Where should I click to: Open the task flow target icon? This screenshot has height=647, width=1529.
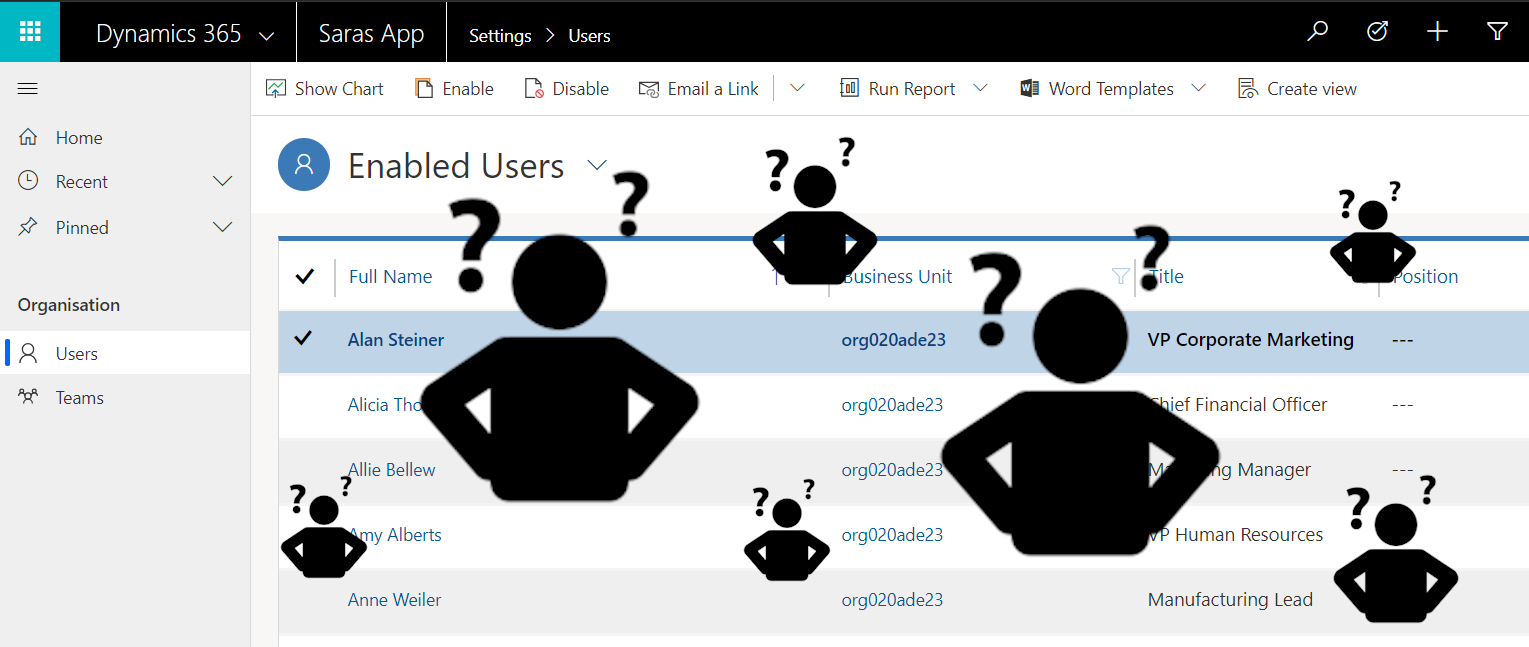coord(1377,32)
